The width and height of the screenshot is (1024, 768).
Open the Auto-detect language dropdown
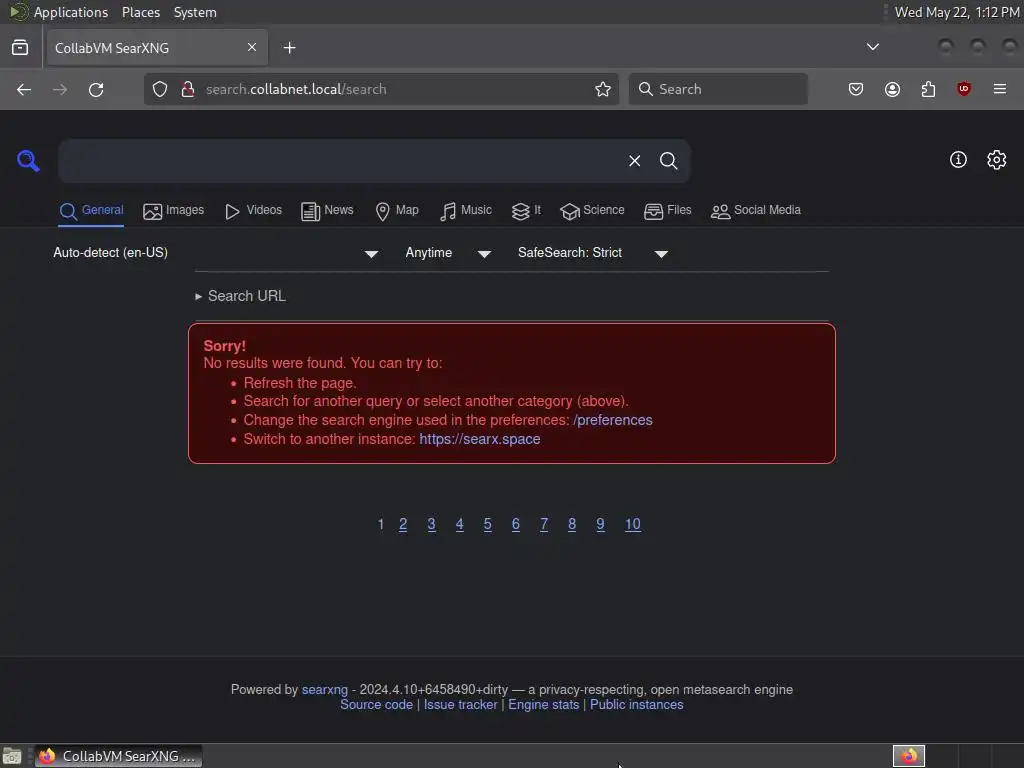pos(216,253)
